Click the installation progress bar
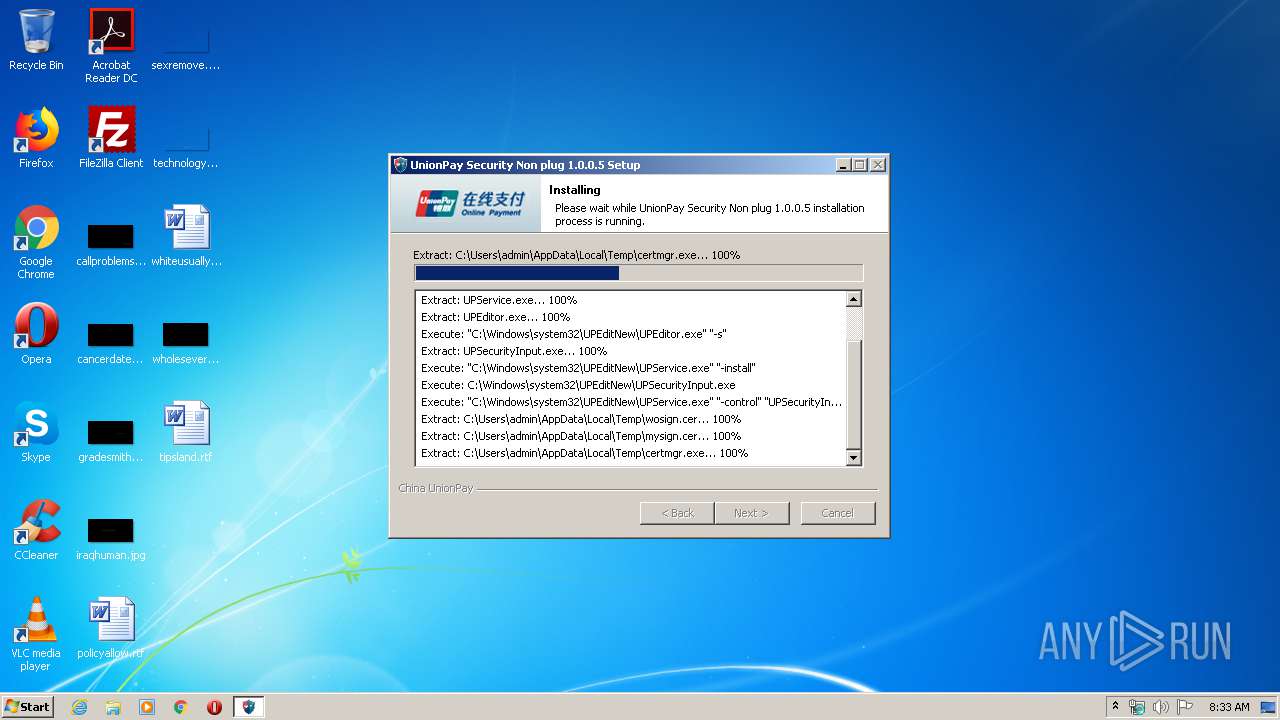Viewport: 1280px width, 720px height. click(638, 273)
